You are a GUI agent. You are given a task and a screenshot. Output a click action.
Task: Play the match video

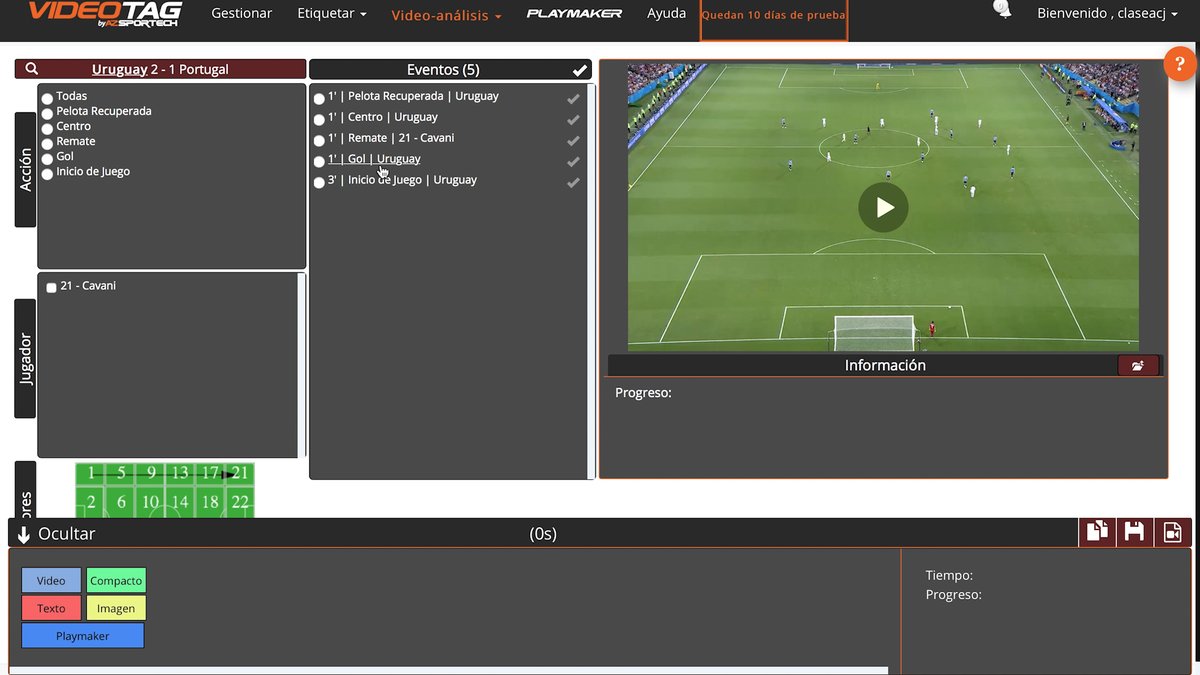883,207
